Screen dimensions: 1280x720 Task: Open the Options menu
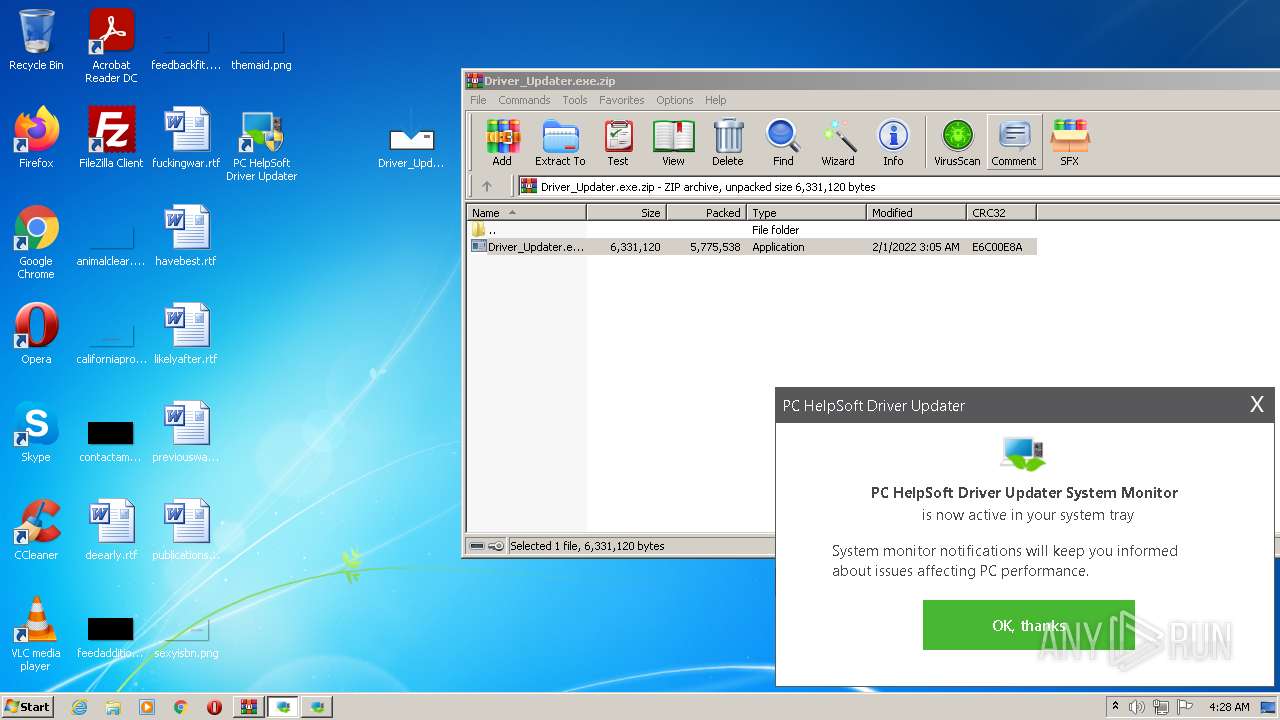click(x=674, y=100)
